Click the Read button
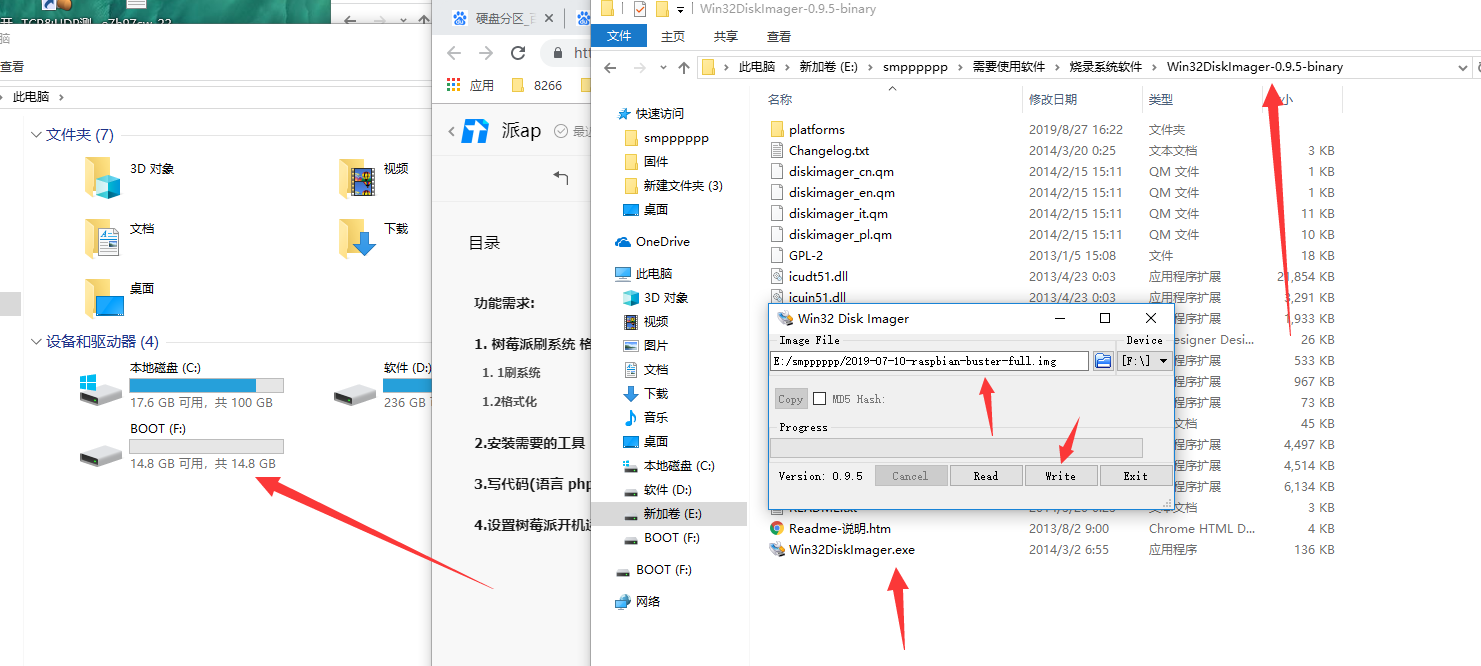 (986, 476)
